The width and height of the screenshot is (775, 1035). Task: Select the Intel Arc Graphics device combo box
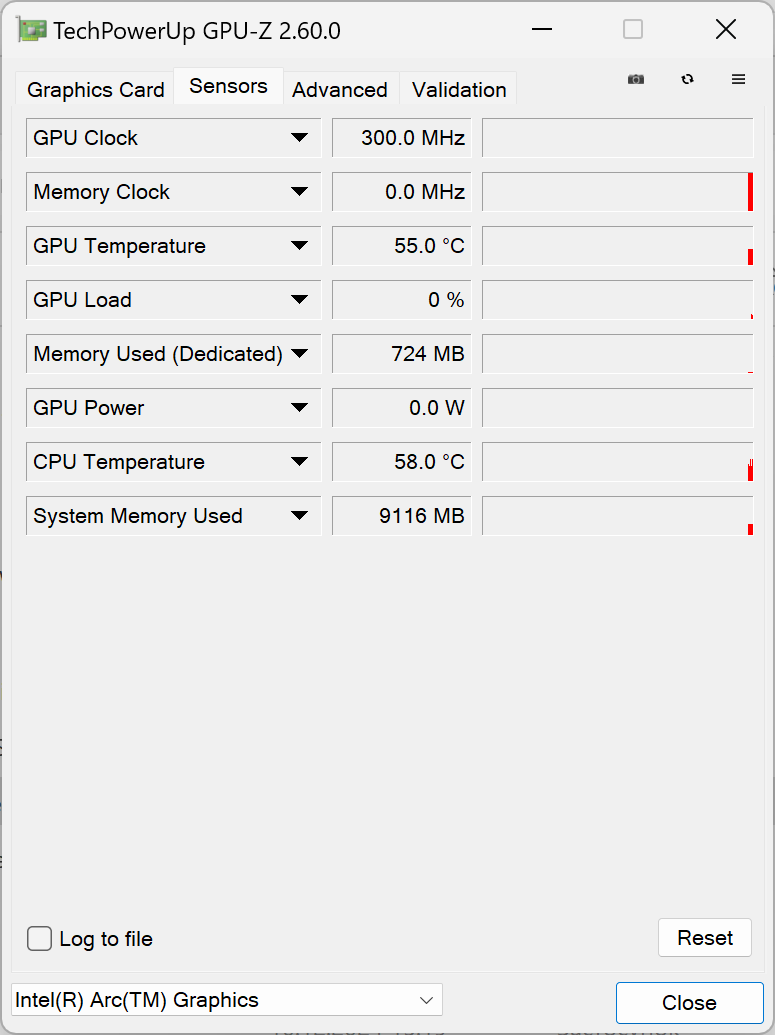(227, 1000)
